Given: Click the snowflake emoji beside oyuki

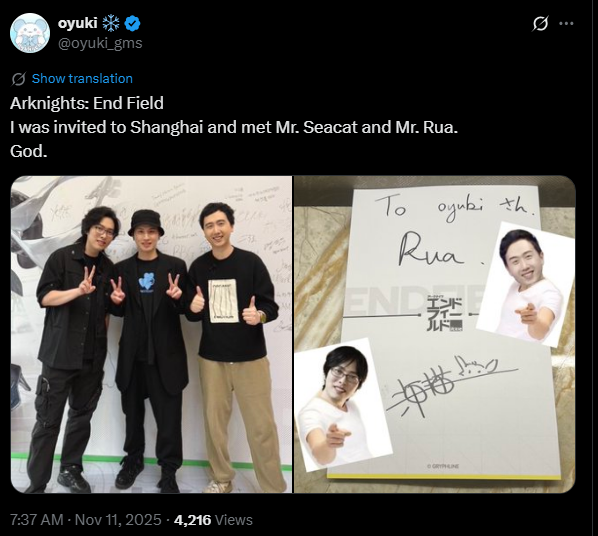Looking at the screenshot, I should click(111, 24).
